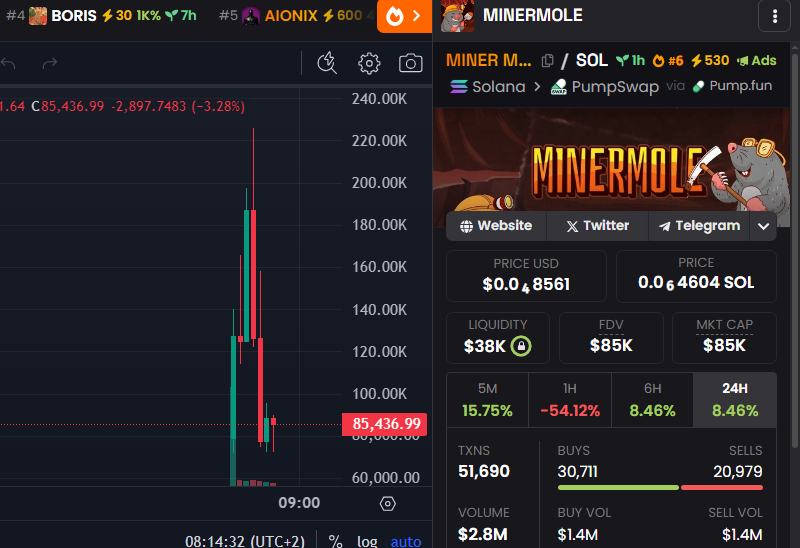Select the 5M timeframe tab
The image size is (800, 548).
(487, 400)
